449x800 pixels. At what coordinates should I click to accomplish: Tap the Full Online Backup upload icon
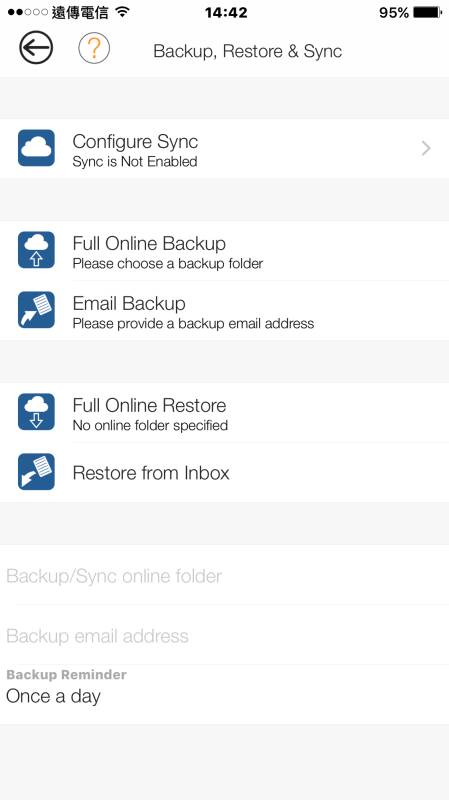pyautogui.click(x=36, y=250)
